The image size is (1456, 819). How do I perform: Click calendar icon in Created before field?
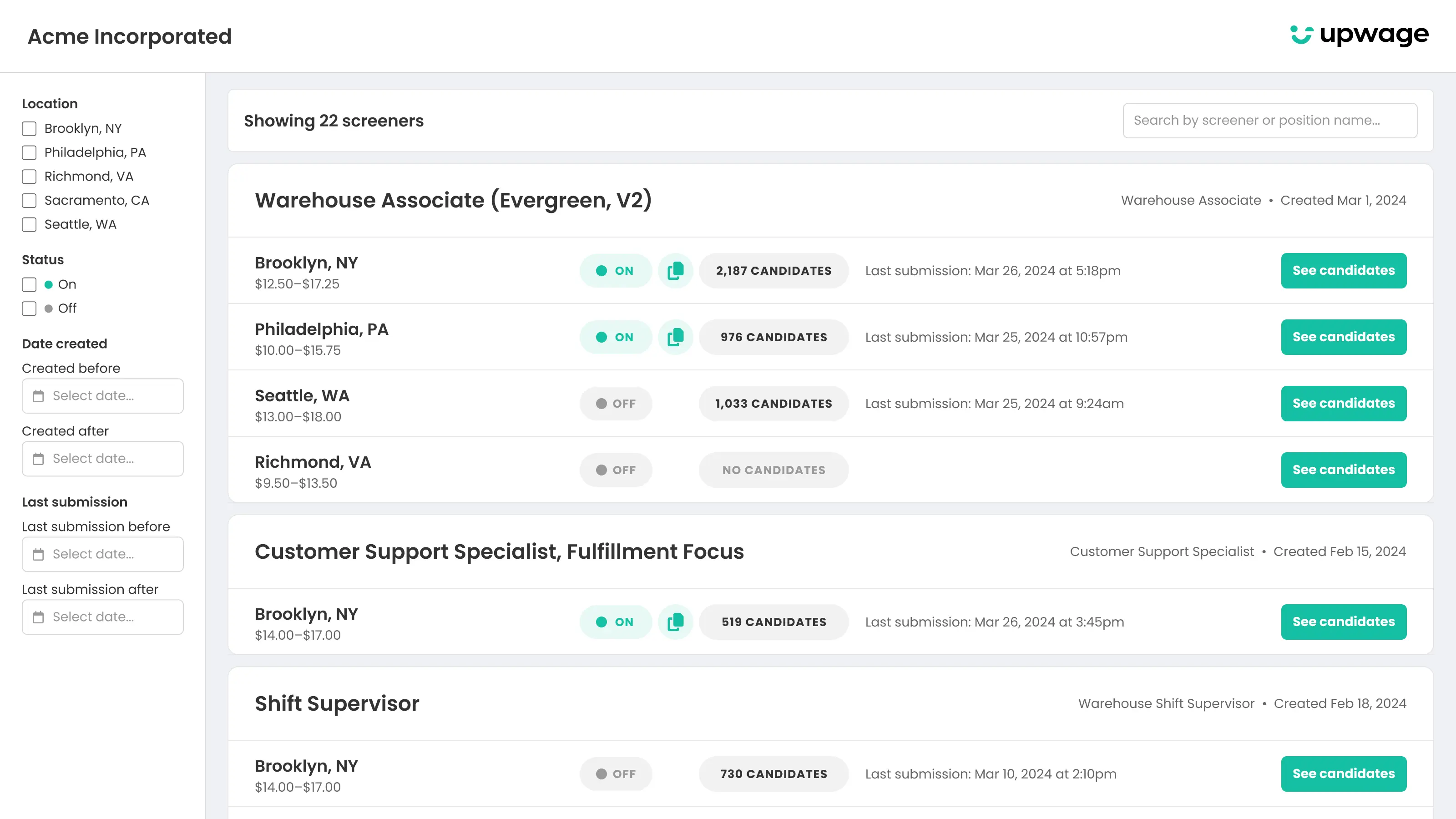[38, 396]
